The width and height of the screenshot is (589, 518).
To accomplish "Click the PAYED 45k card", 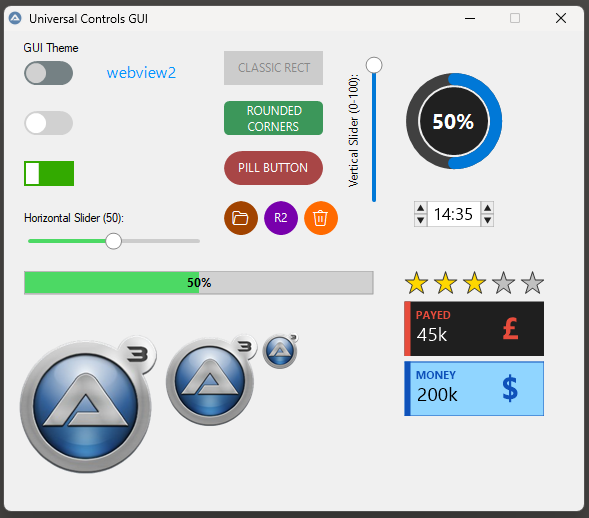I will click(x=474, y=329).
